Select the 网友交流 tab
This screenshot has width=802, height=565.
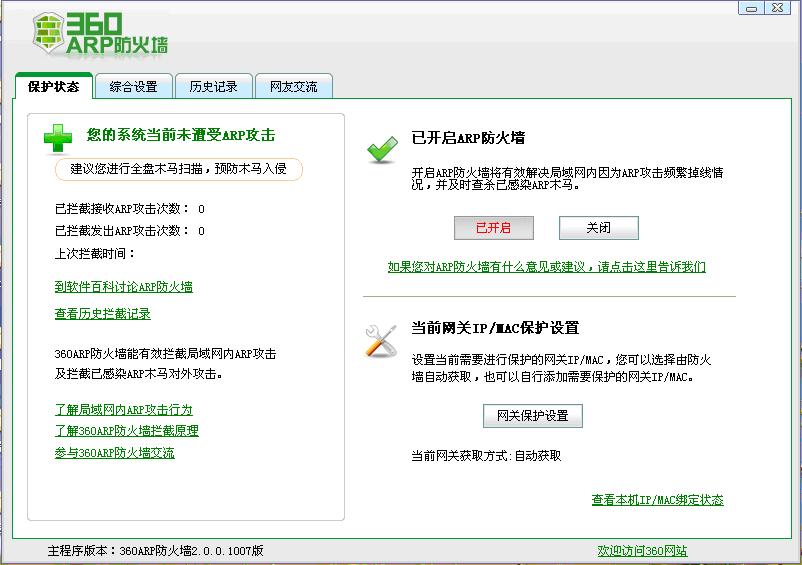294,87
